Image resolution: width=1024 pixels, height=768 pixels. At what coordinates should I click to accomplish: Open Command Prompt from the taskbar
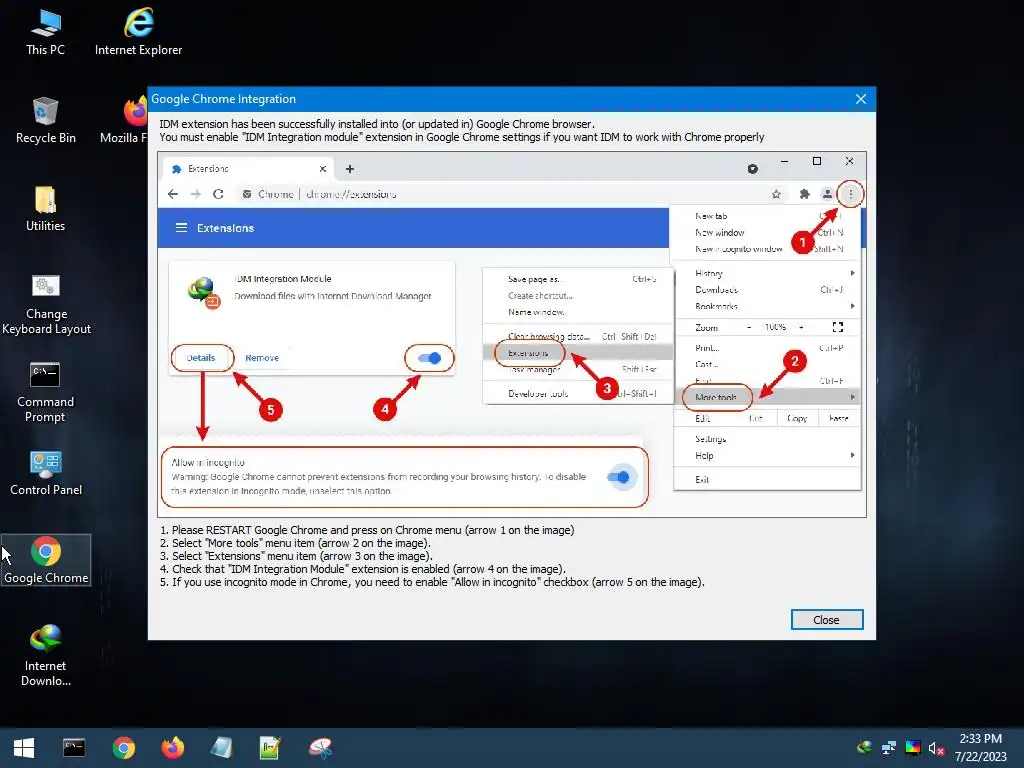74,748
